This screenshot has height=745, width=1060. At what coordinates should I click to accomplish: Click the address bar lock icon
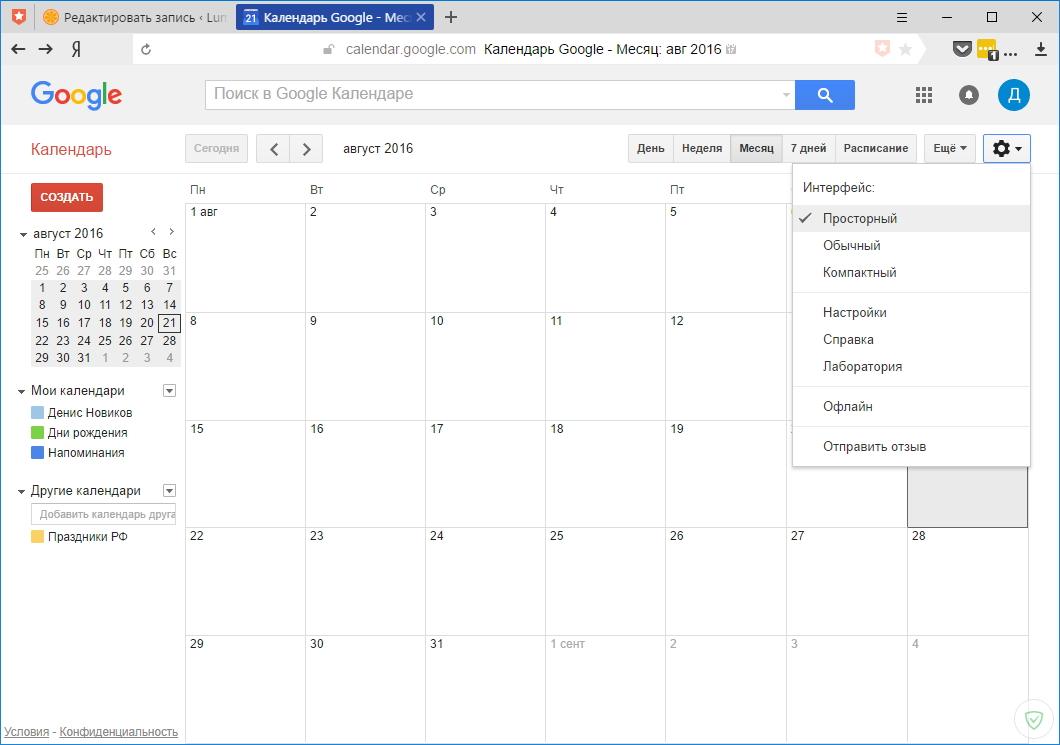329,49
